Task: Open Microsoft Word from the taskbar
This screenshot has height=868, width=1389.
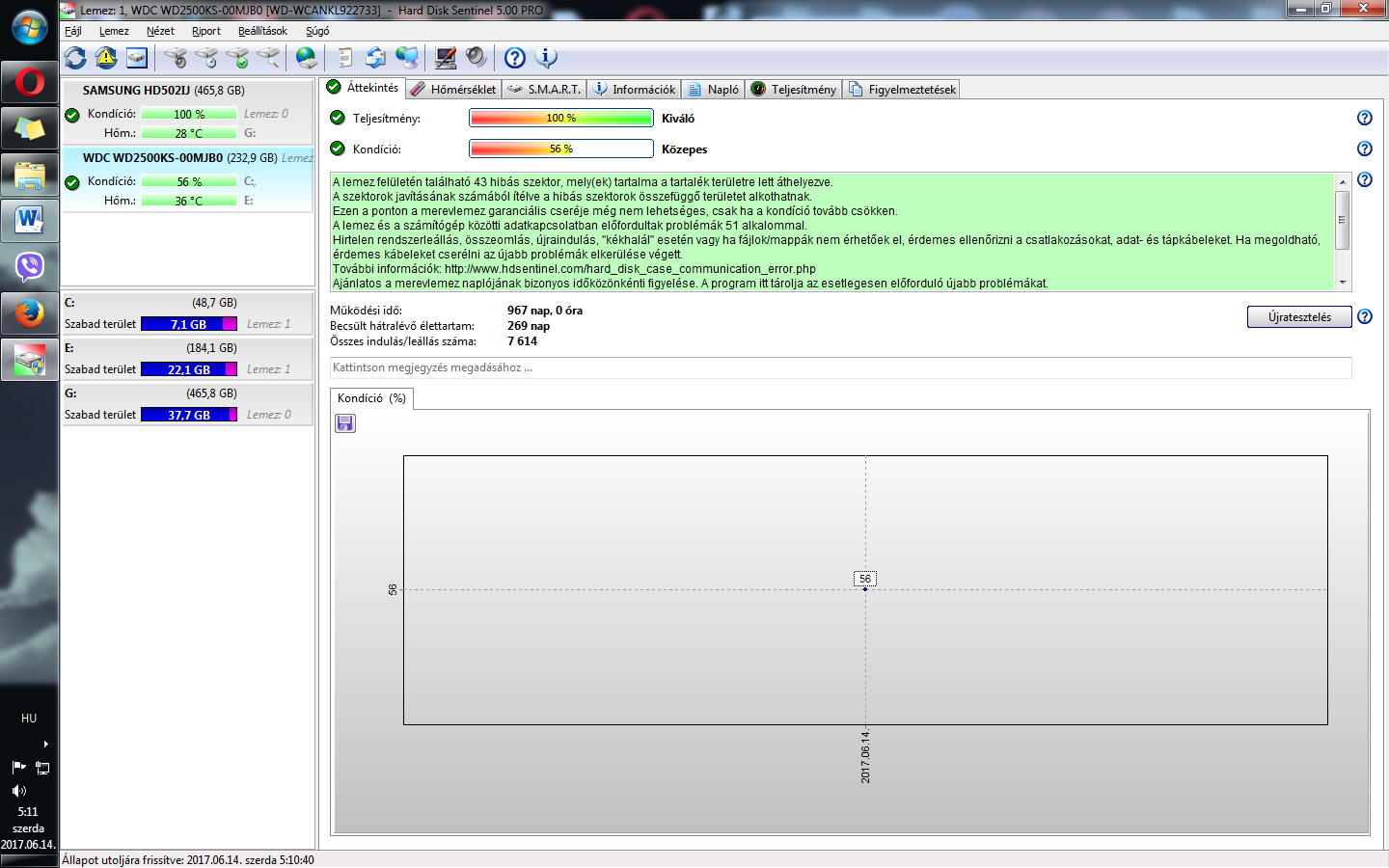Action: 29,222
